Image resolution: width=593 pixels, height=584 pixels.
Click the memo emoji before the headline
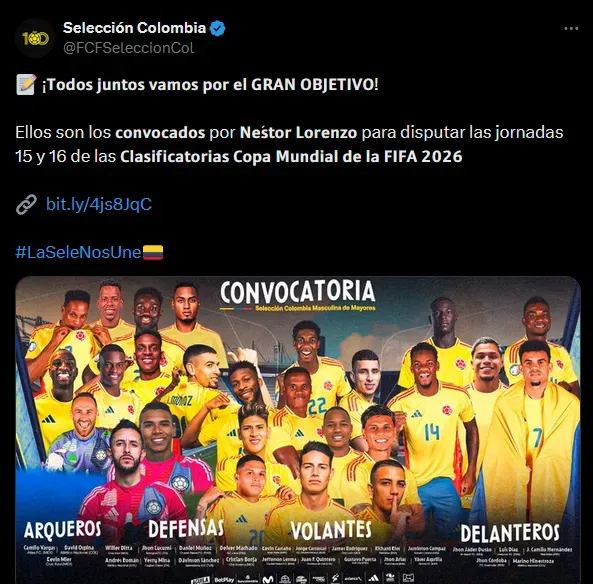(26, 84)
